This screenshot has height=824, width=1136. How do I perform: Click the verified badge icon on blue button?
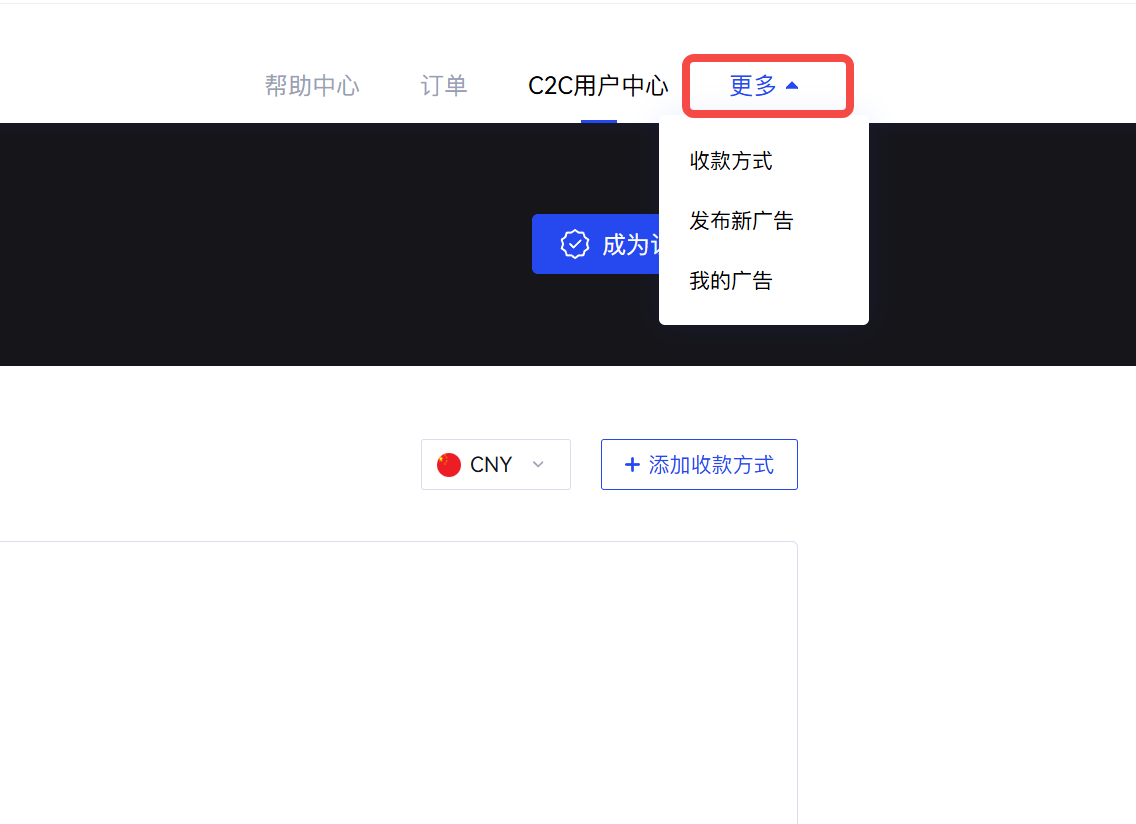coord(574,244)
